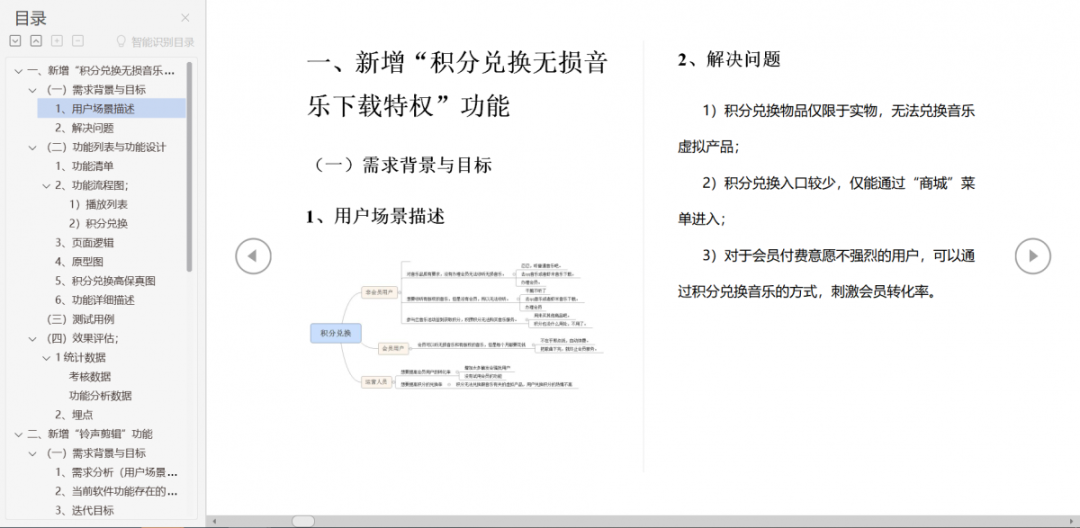The image size is (1080, 528).
Task: Click the page heading 2、解决问题
Action: [729, 60]
